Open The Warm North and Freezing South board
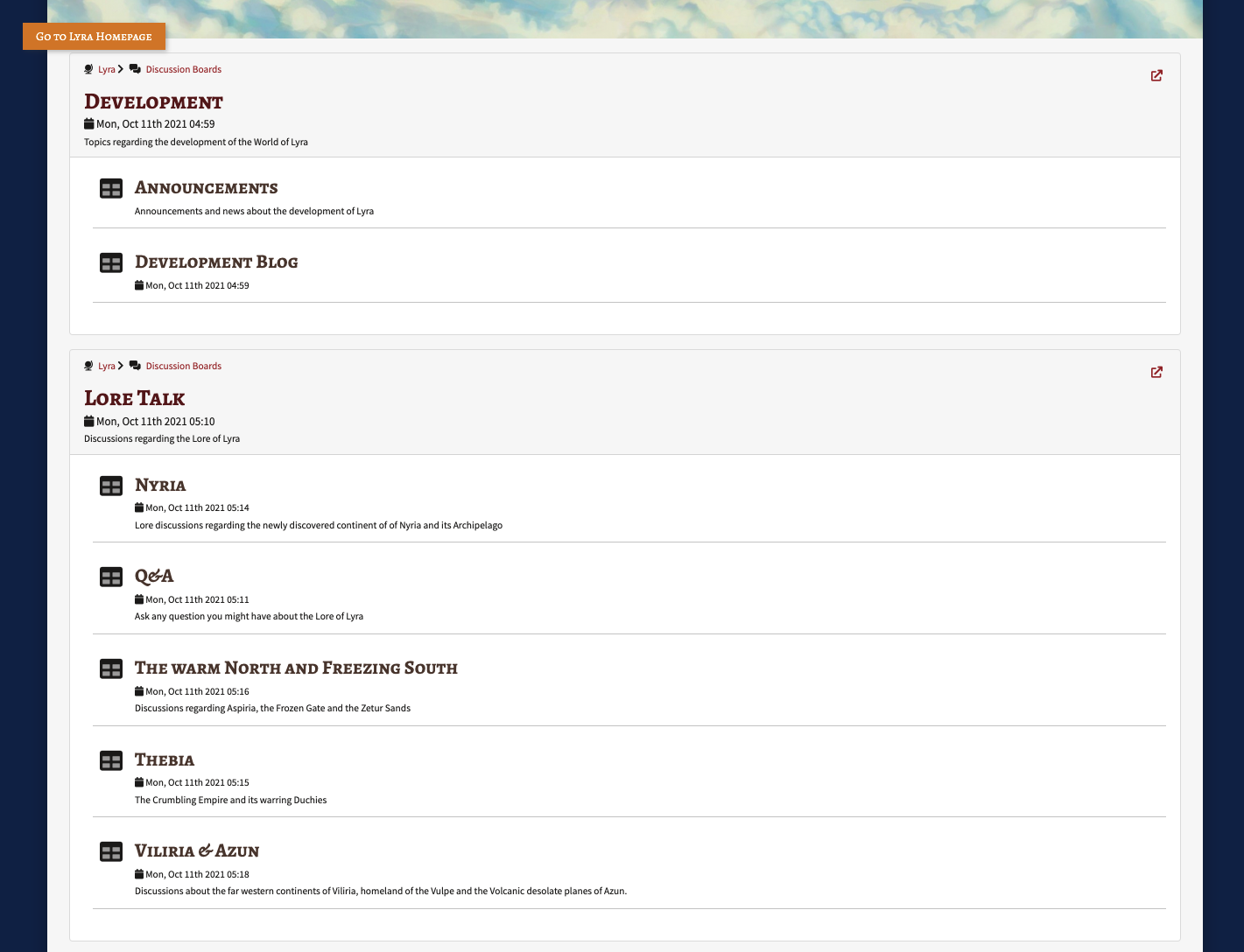This screenshot has height=952, width=1244. [296, 668]
